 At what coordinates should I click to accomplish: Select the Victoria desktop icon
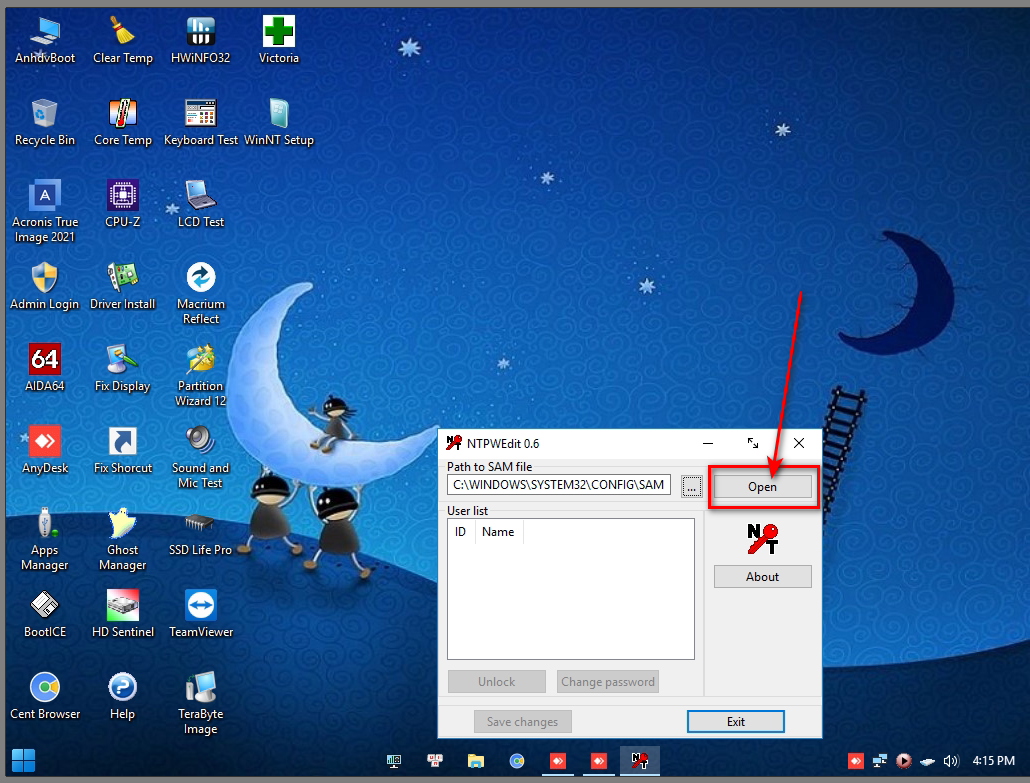tap(279, 41)
